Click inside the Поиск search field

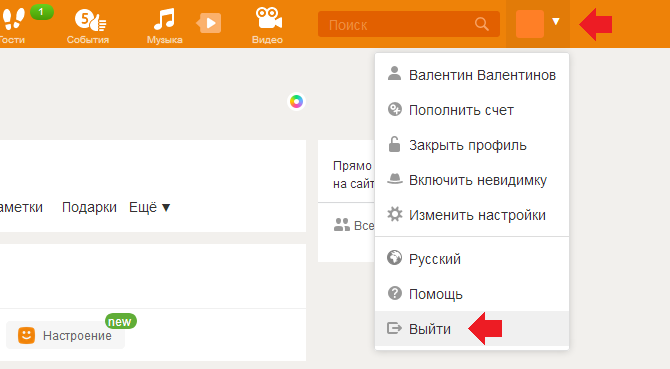tap(409, 24)
